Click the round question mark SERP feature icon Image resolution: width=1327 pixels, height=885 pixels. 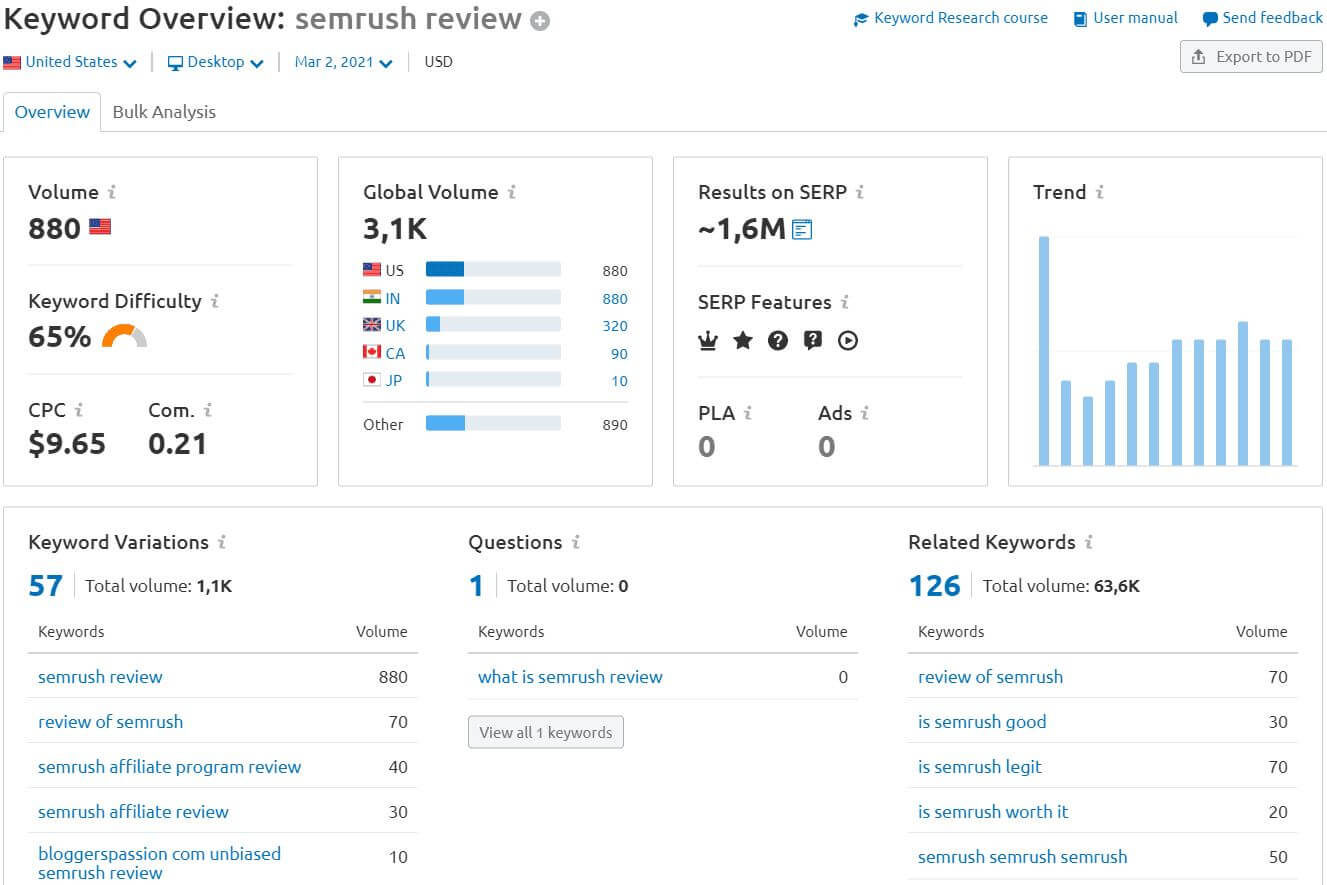(778, 341)
